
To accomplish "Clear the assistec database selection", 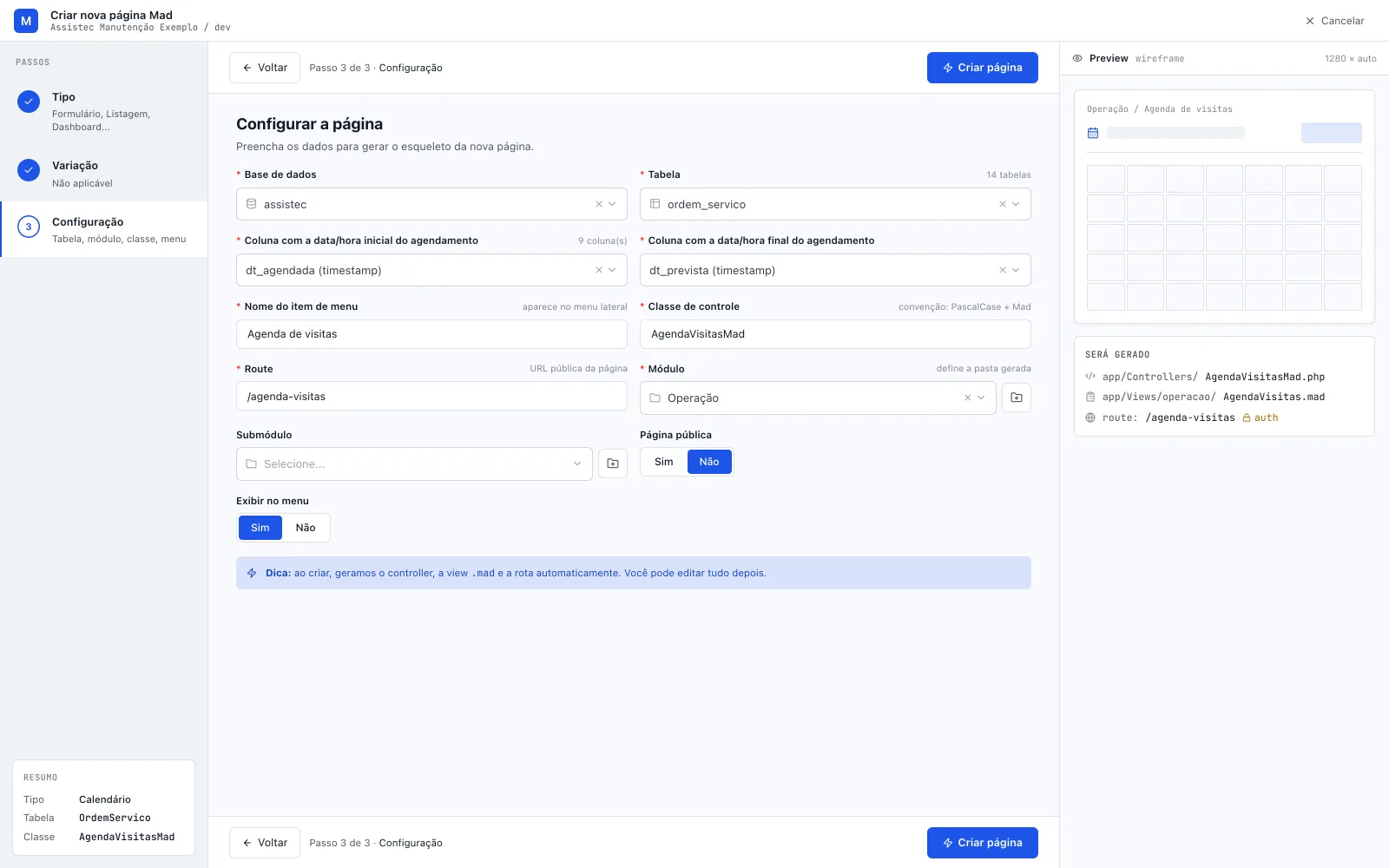I will [599, 204].
